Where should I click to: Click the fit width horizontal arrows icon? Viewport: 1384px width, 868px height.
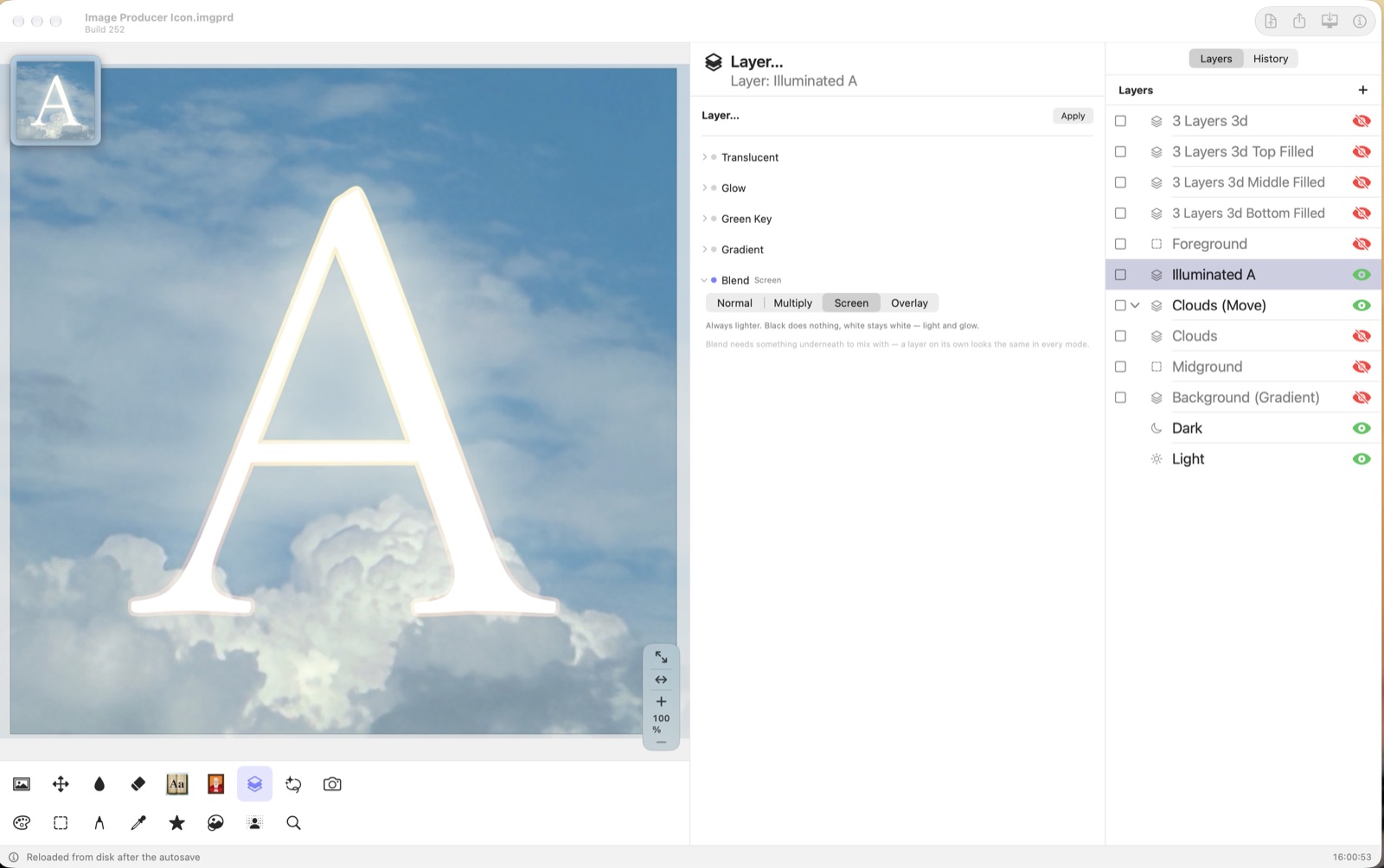(x=661, y=680)
